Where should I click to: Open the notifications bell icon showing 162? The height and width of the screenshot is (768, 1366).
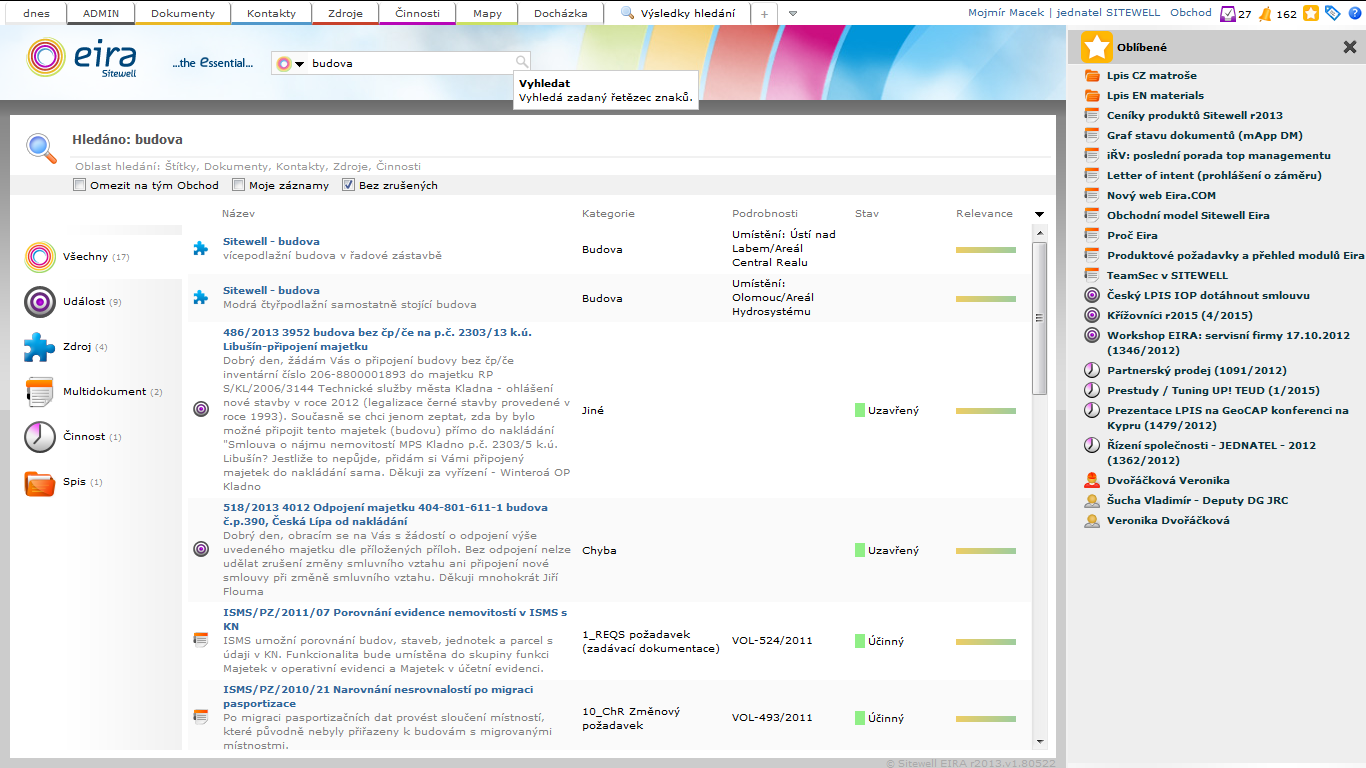click(x=1265, y=13)
